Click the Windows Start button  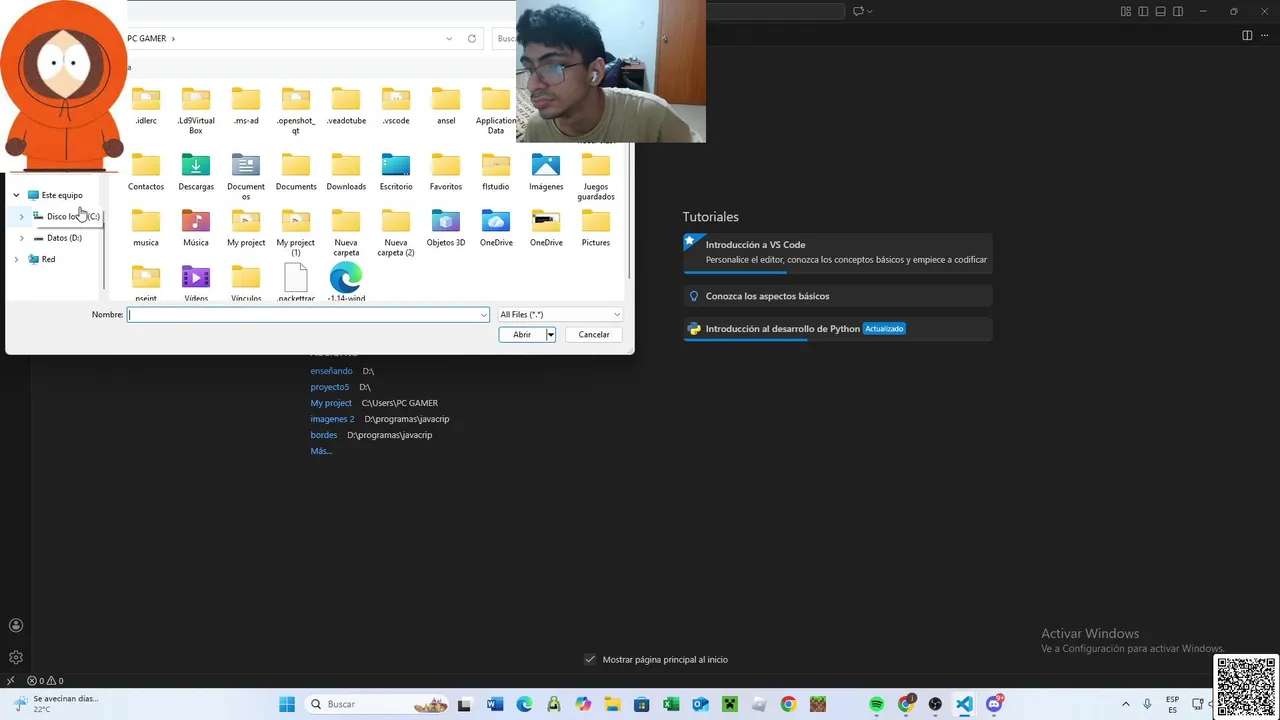[x=287, y=704]
